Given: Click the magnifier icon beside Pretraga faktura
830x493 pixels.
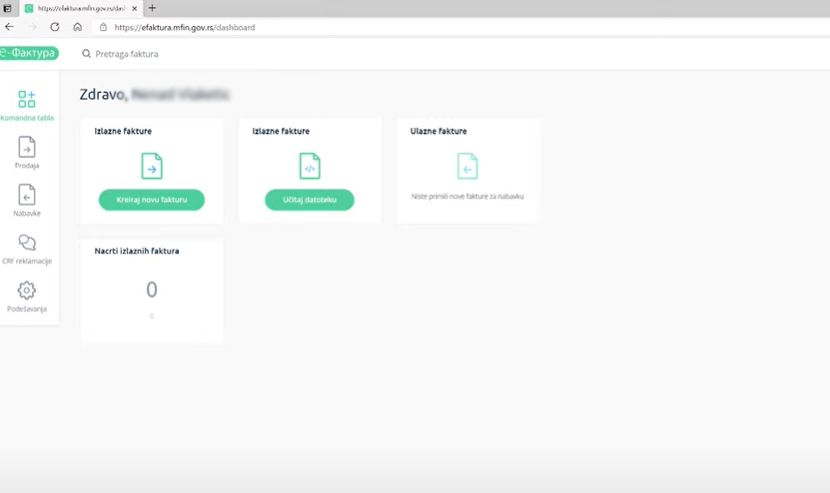Looking at the screenshot, I should coord(87,54).
